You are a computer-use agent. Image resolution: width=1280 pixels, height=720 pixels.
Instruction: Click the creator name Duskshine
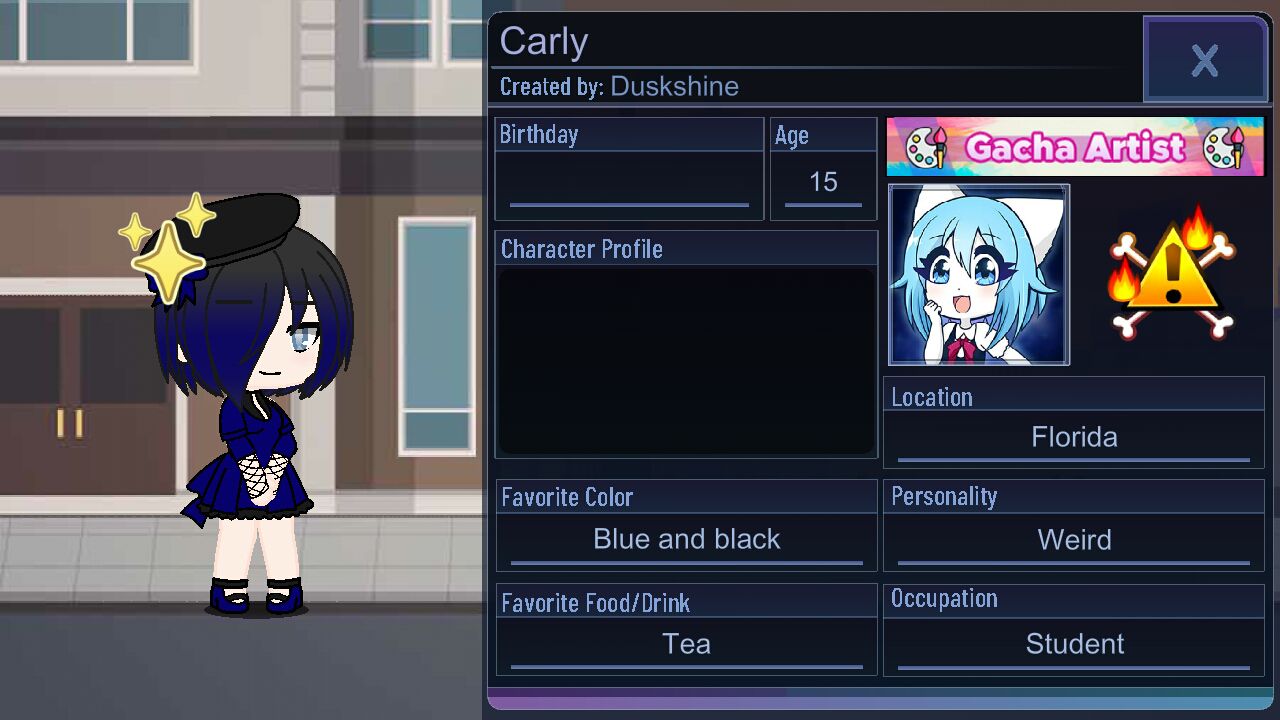pyautogui.click(x=674, y=87)
